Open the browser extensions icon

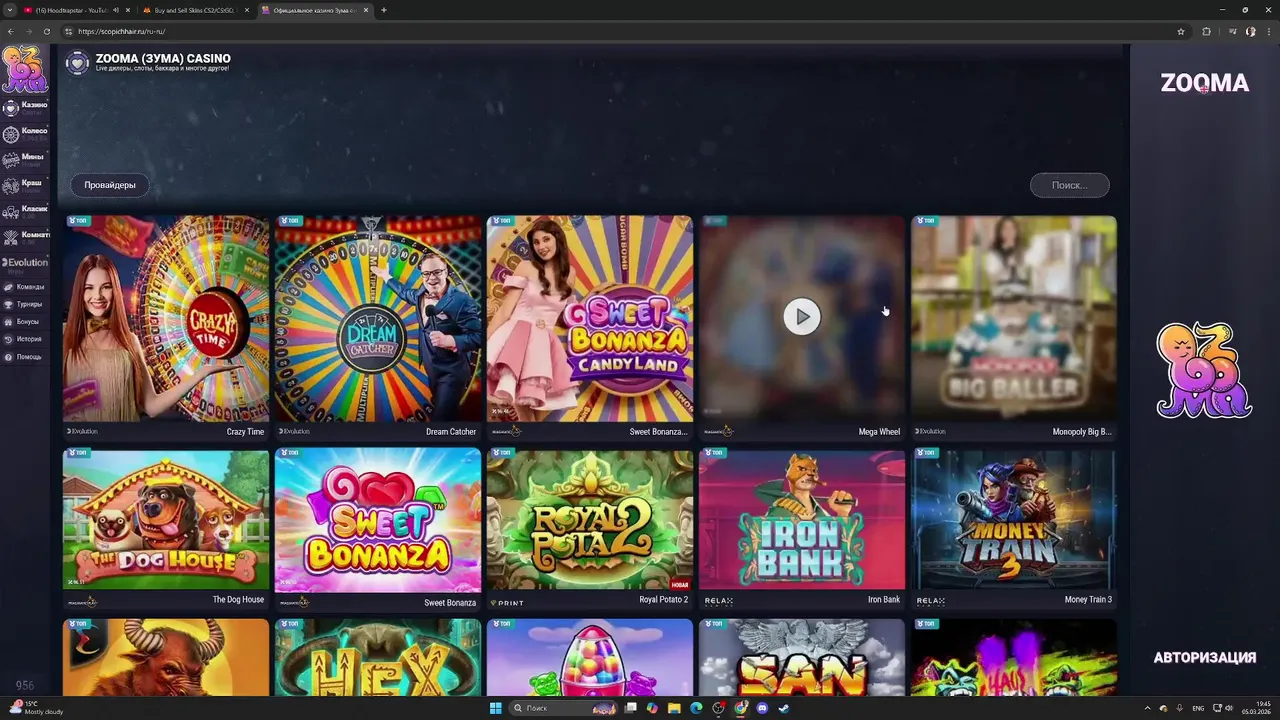1207,31
